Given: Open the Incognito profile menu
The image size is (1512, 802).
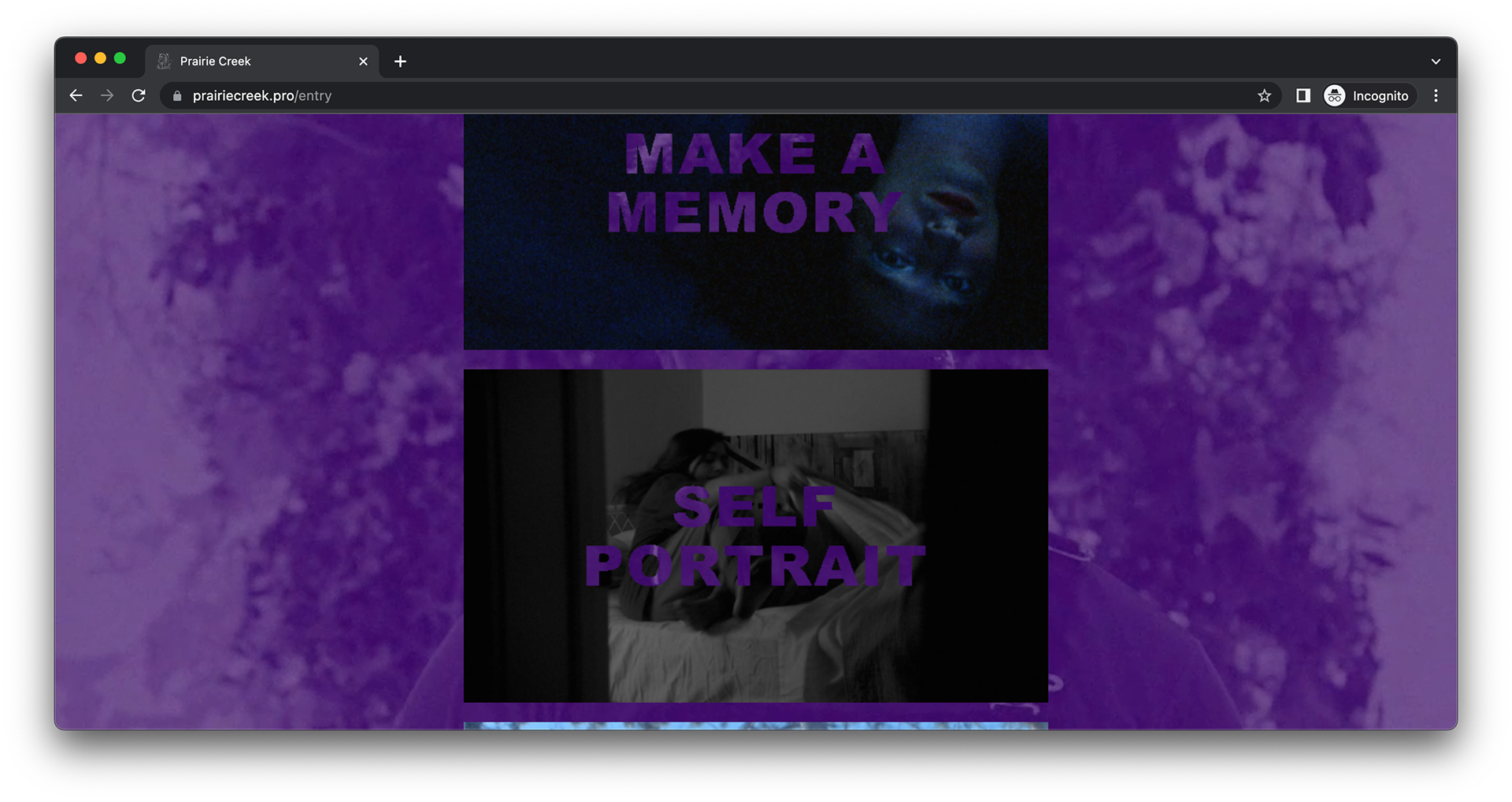Looking at the screenshot, I should 1369,95.
